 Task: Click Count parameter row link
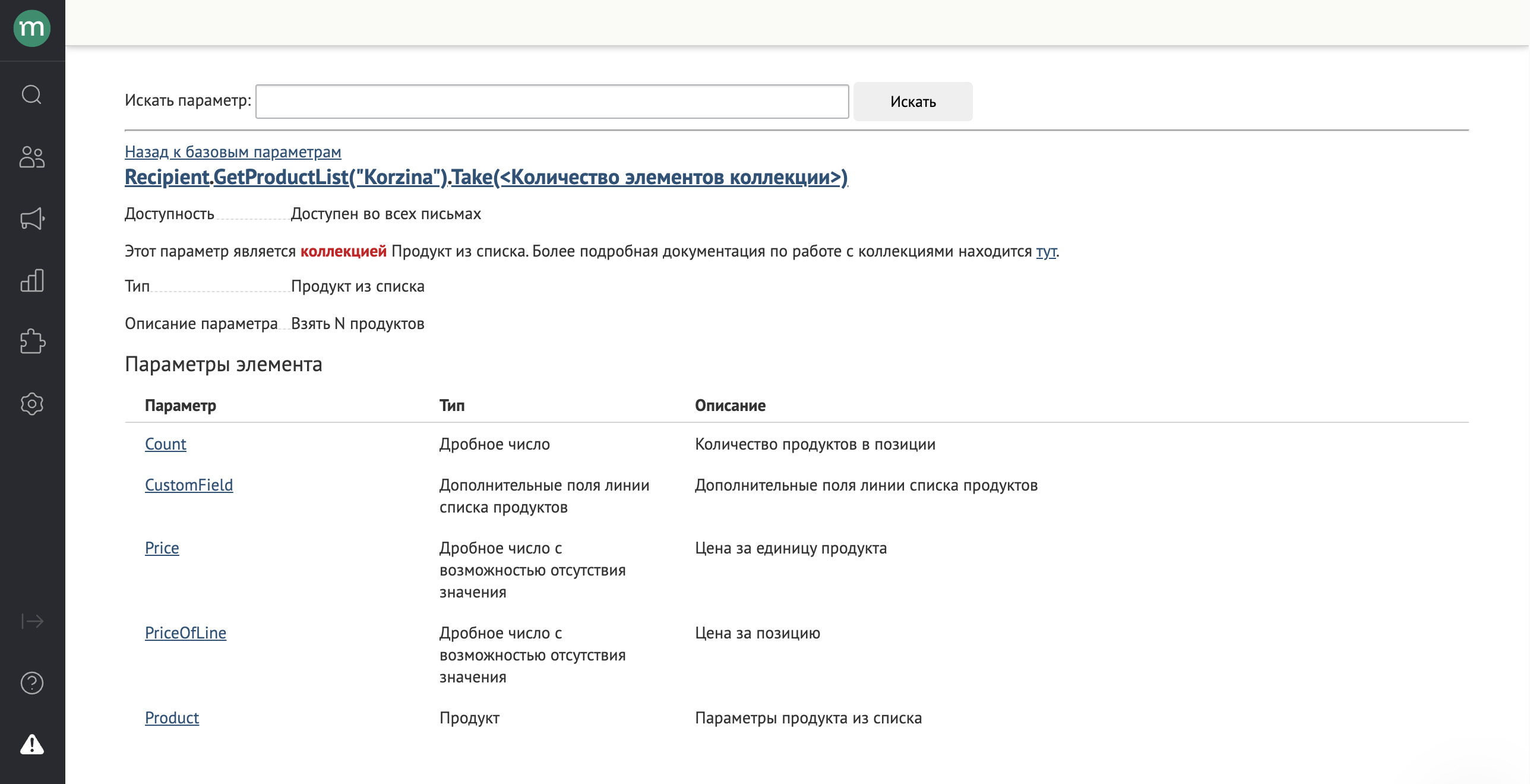(x=164, y=442)
